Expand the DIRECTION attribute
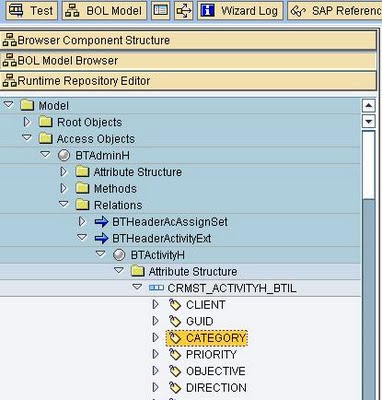 pyautogui.click(x=155, y=387)
